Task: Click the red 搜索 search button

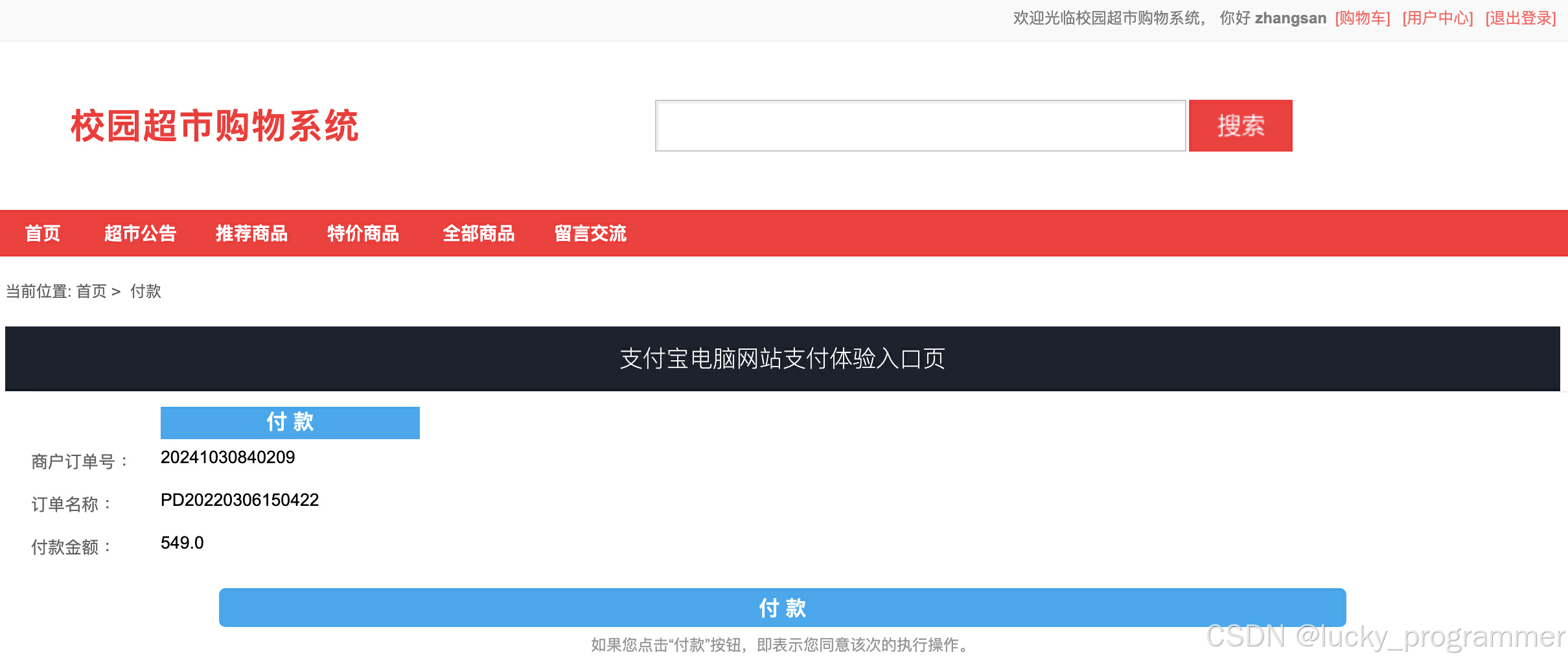Action: pos(1241,126)
